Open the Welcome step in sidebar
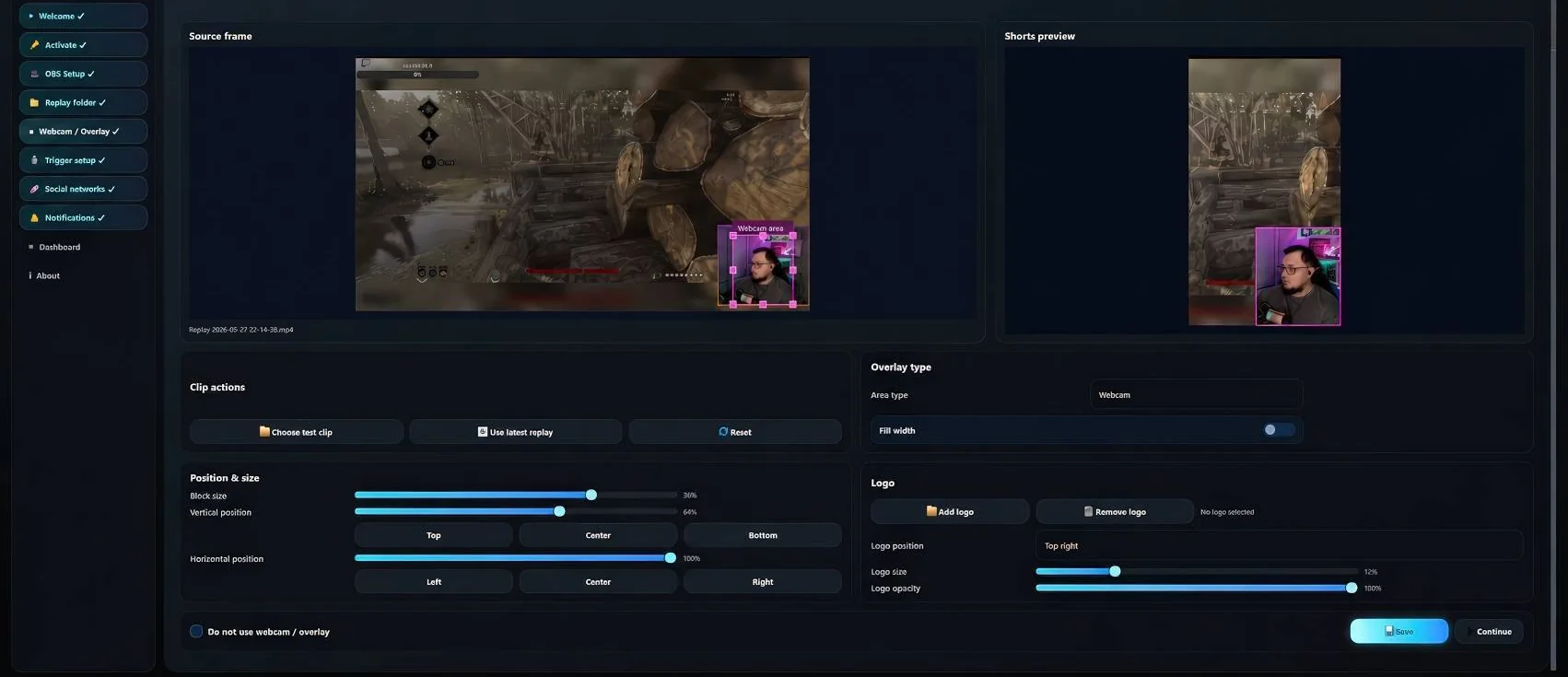 (83, 16)
